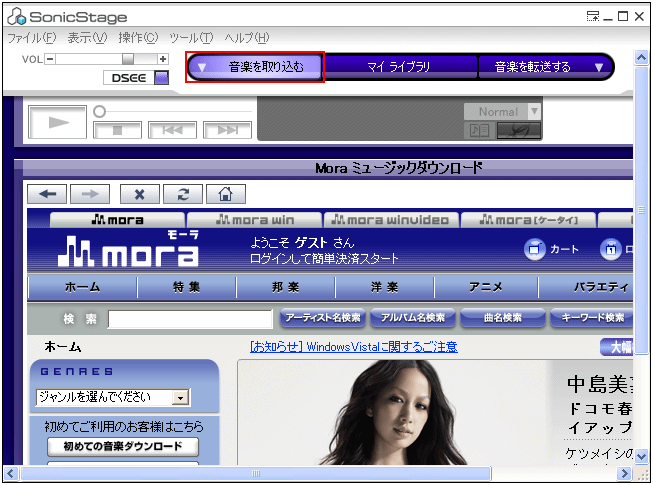Switch to the mora winvideo tab
The image size is (653, 485).
[x=391, y=219]
